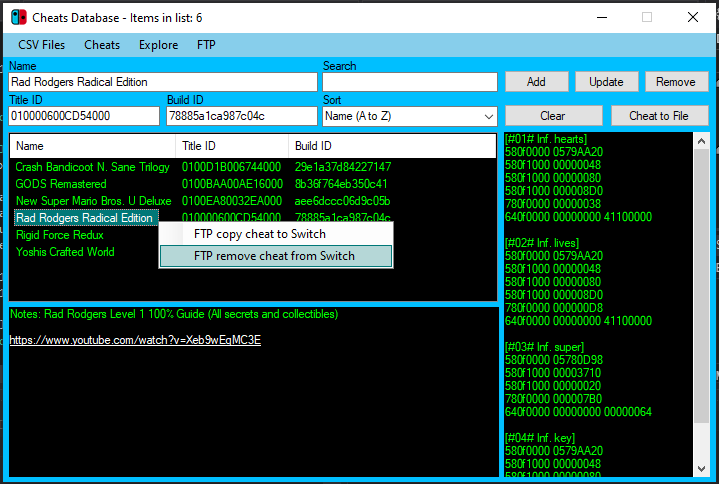Select Rigid Force Redux row
The height and width of the screenshot is (484, 719).
(x=60, y=235)
